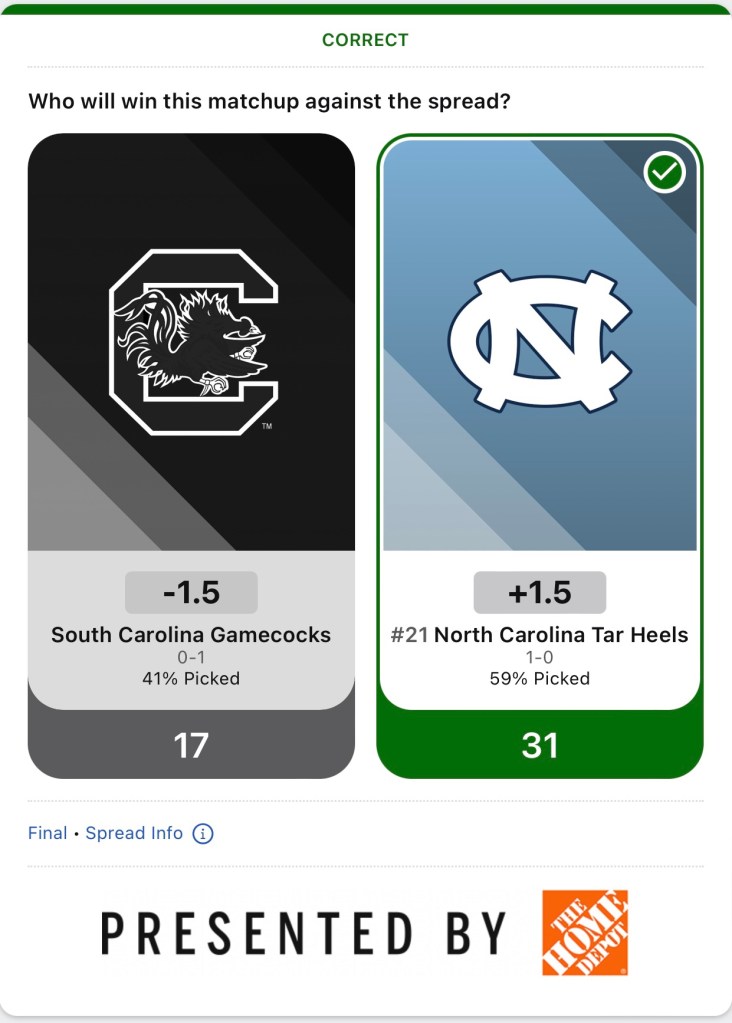This screenshot has width=732, height=1023.
Task: Click the Tar Heels final score of 31
Action: tap(540, 745)
